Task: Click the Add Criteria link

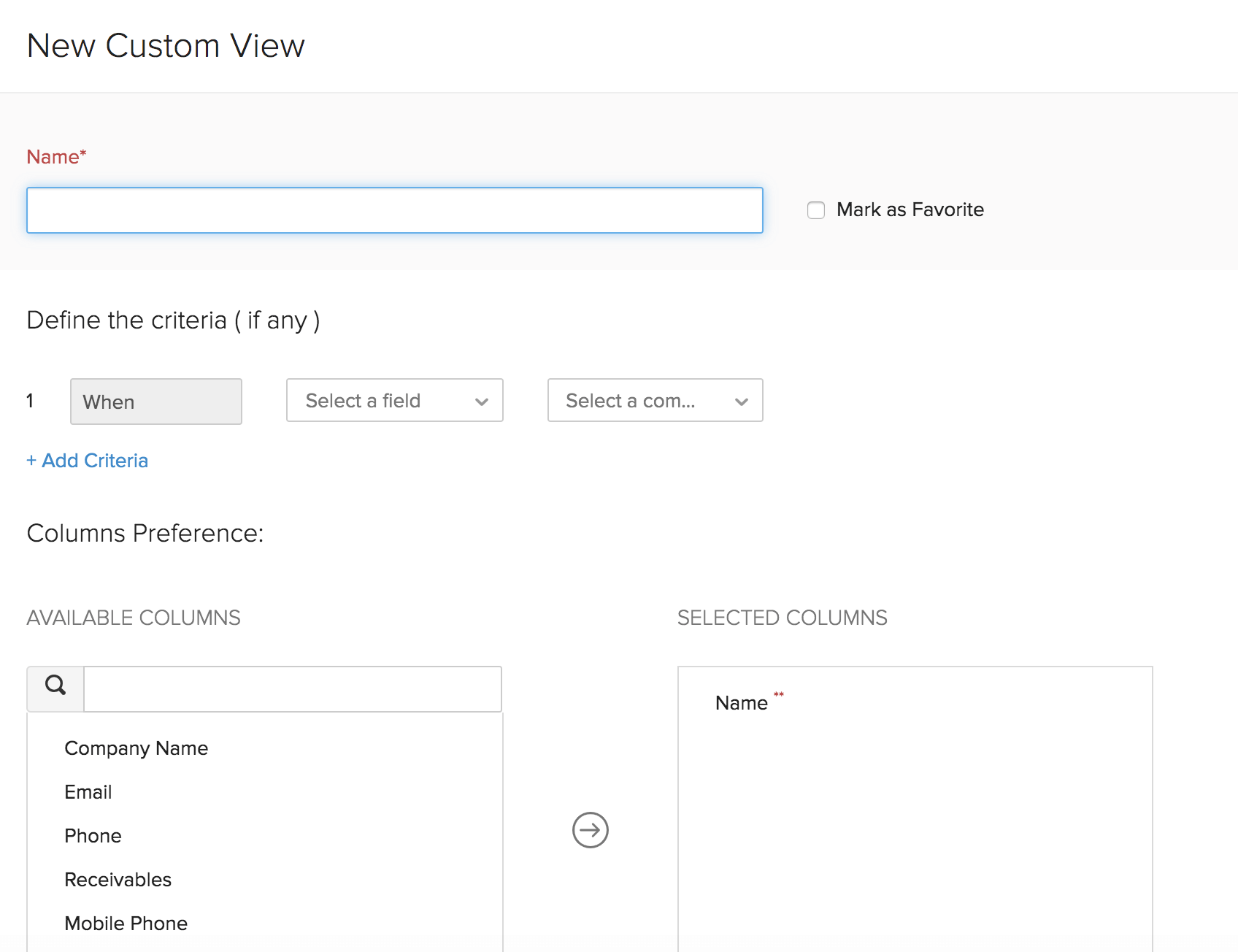Action: (87, 460)
